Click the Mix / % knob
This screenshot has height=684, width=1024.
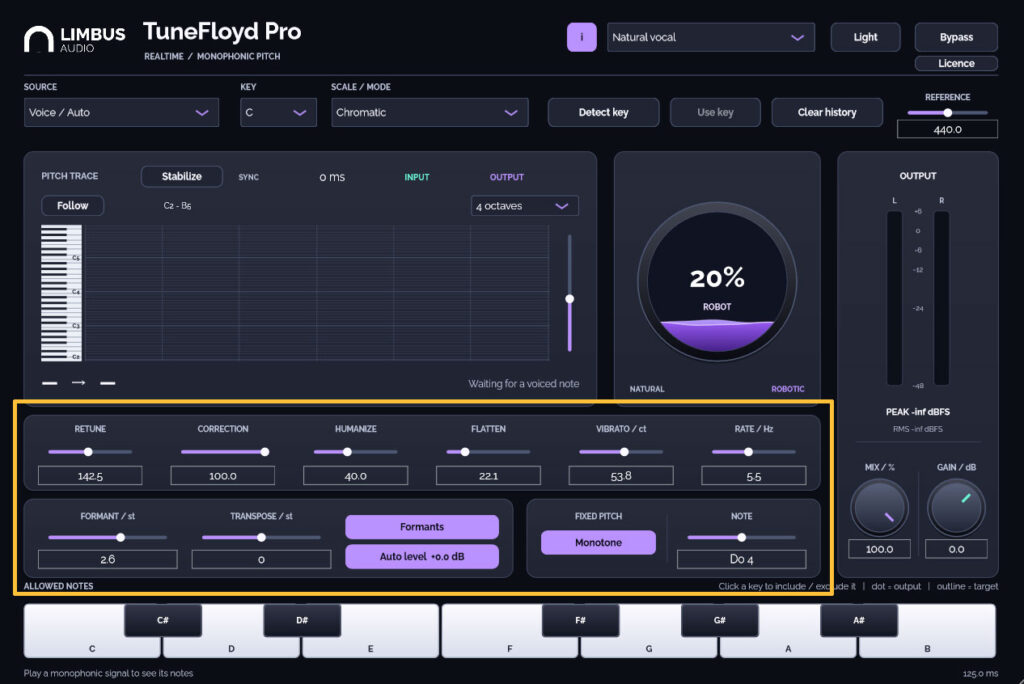pyautogui.click(x=879, y=508)
